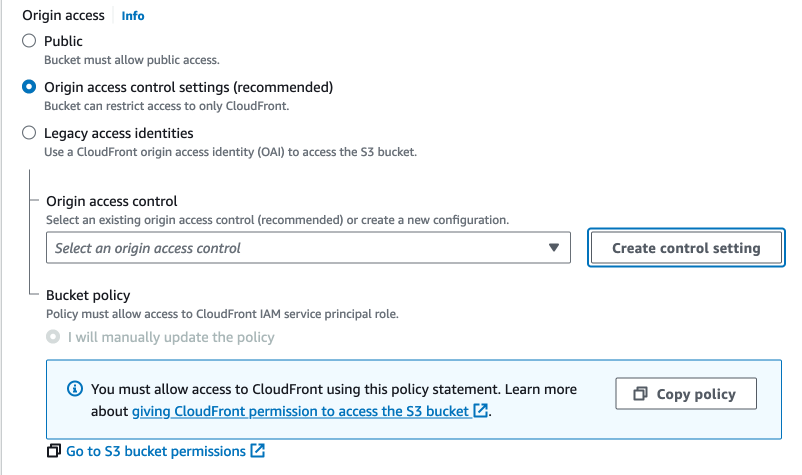The height and width of the screenshot is (475, 802).
Task: Open the giving CloudFront permission link
Action: pyautogui.click(x=300, y=411)
